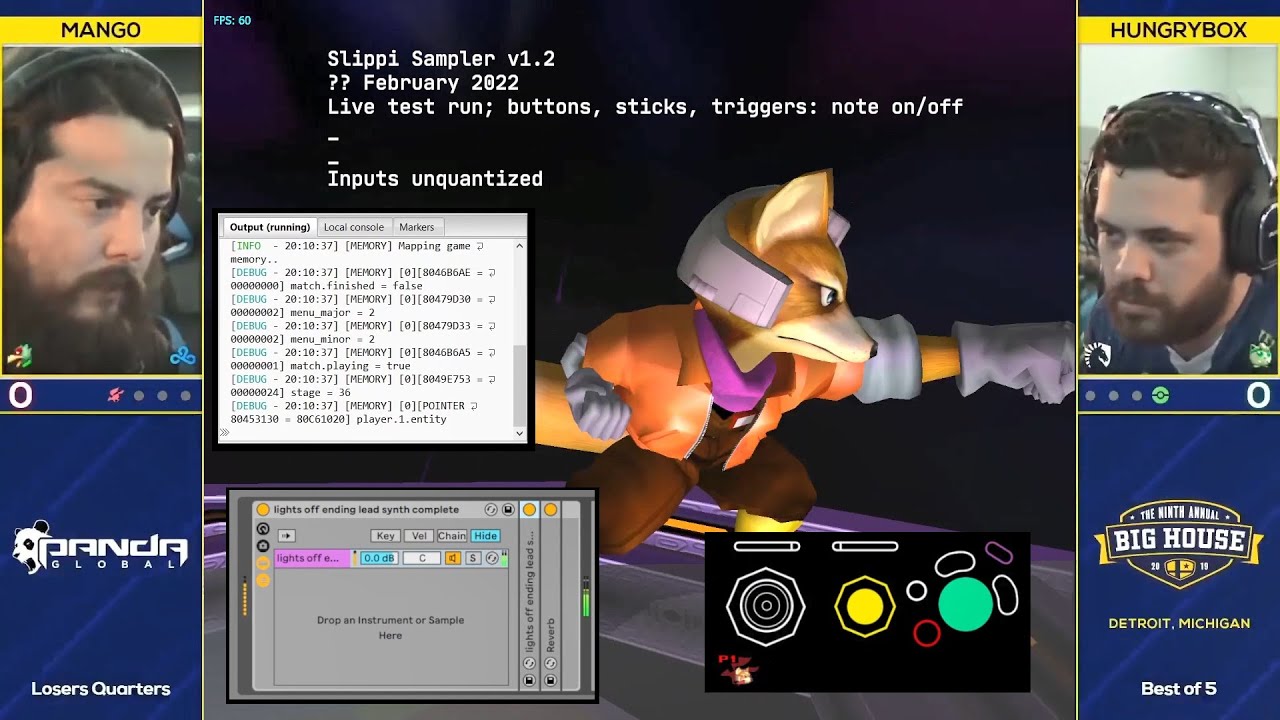Click the console scrollbar thumb
Viewport: 1280px width, 720px height.
[x=520, y=385]
